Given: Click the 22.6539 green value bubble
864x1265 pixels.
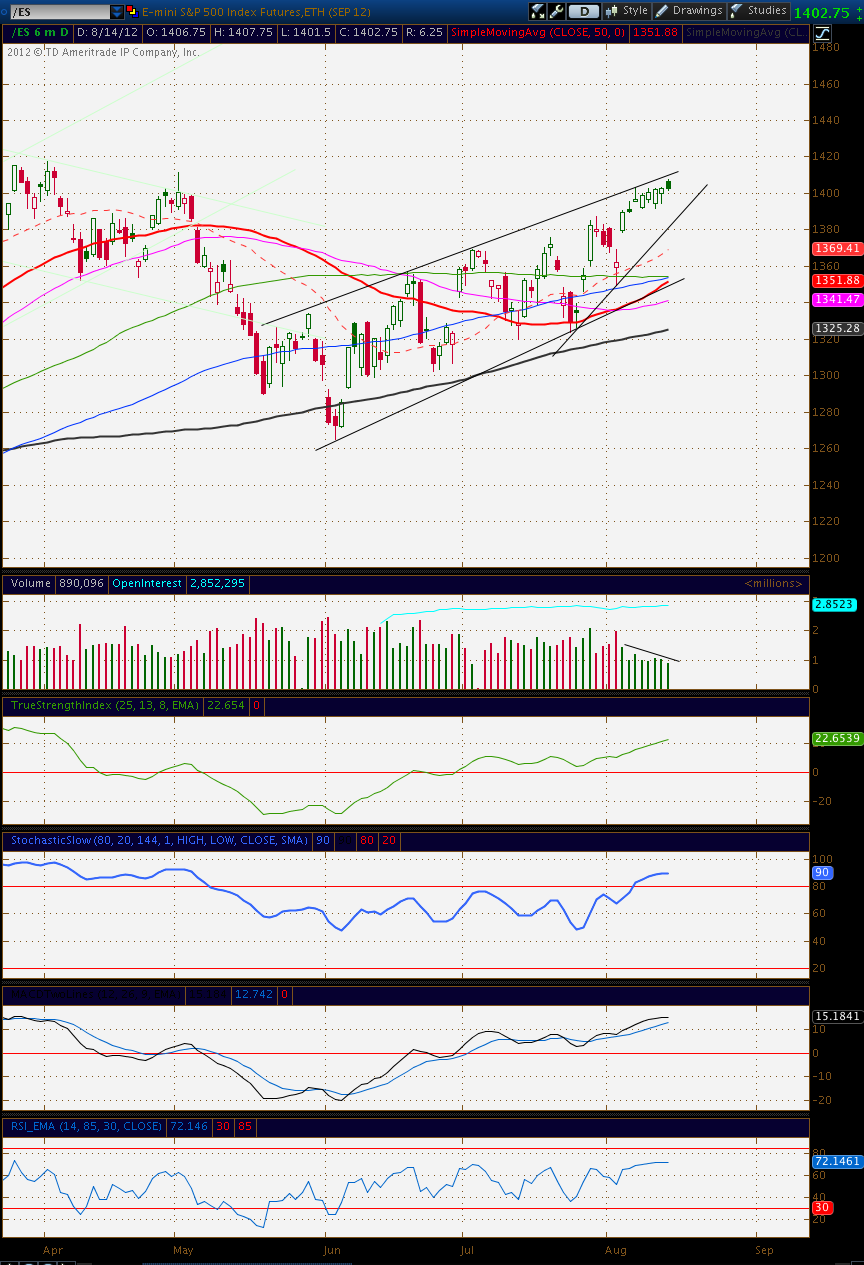Looking at the screenshot, I should [837, 739].
